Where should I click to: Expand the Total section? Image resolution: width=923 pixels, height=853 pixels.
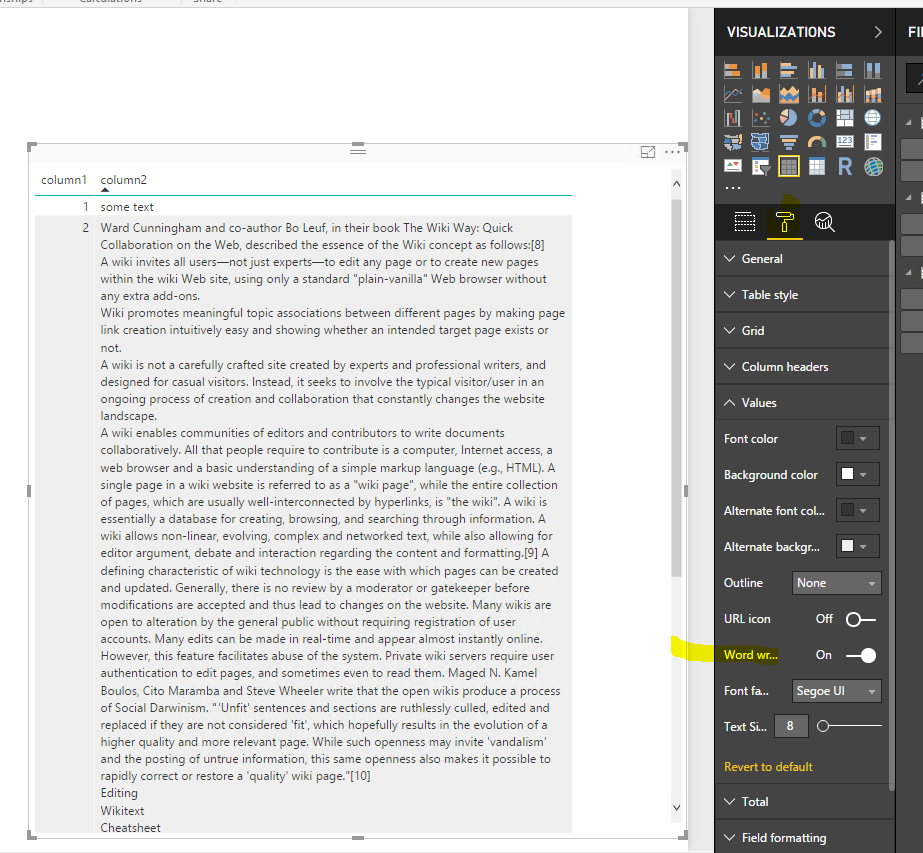(x=804, y=801)
